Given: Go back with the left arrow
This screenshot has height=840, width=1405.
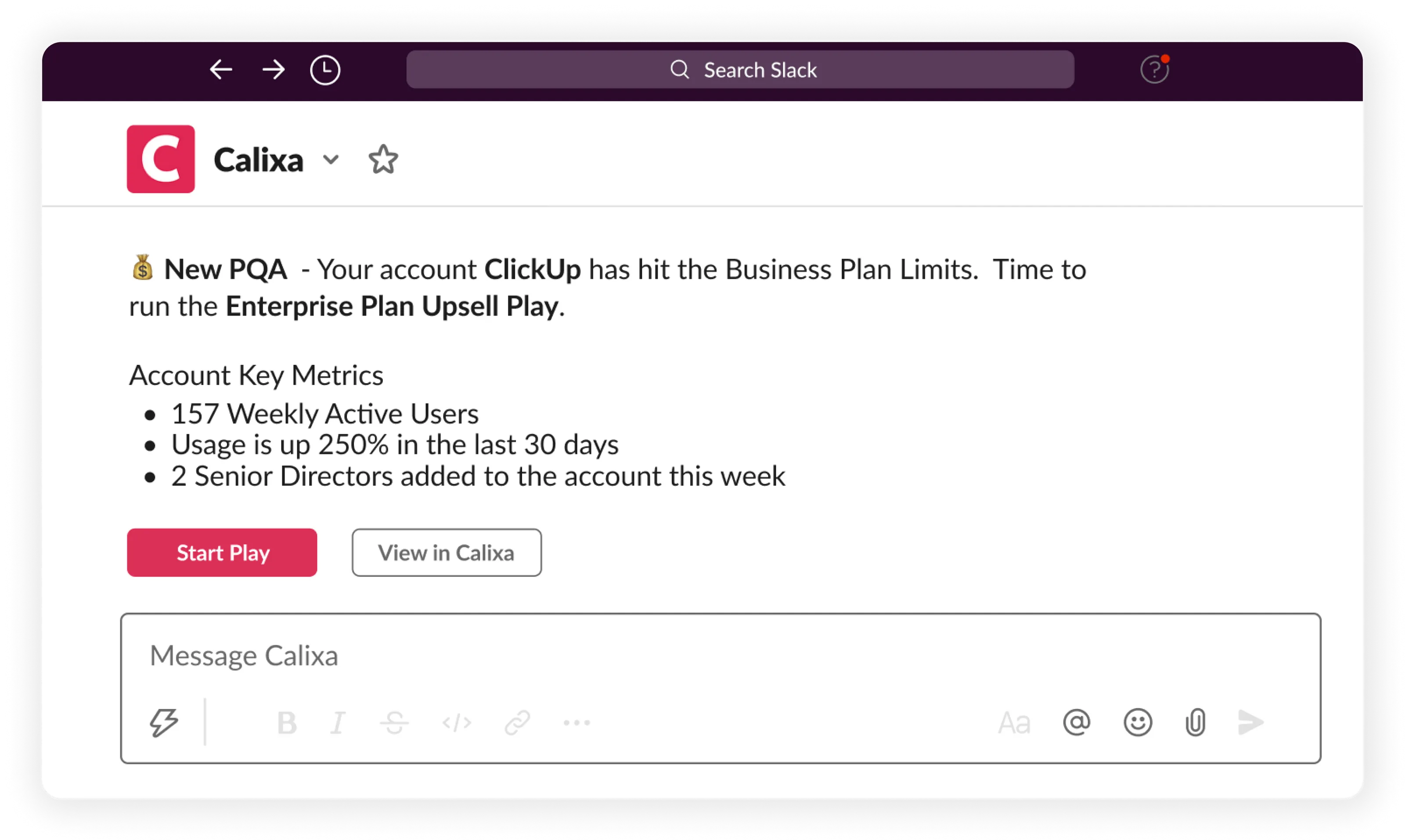Looking at the screenshot, I should [x=221, y=70].
